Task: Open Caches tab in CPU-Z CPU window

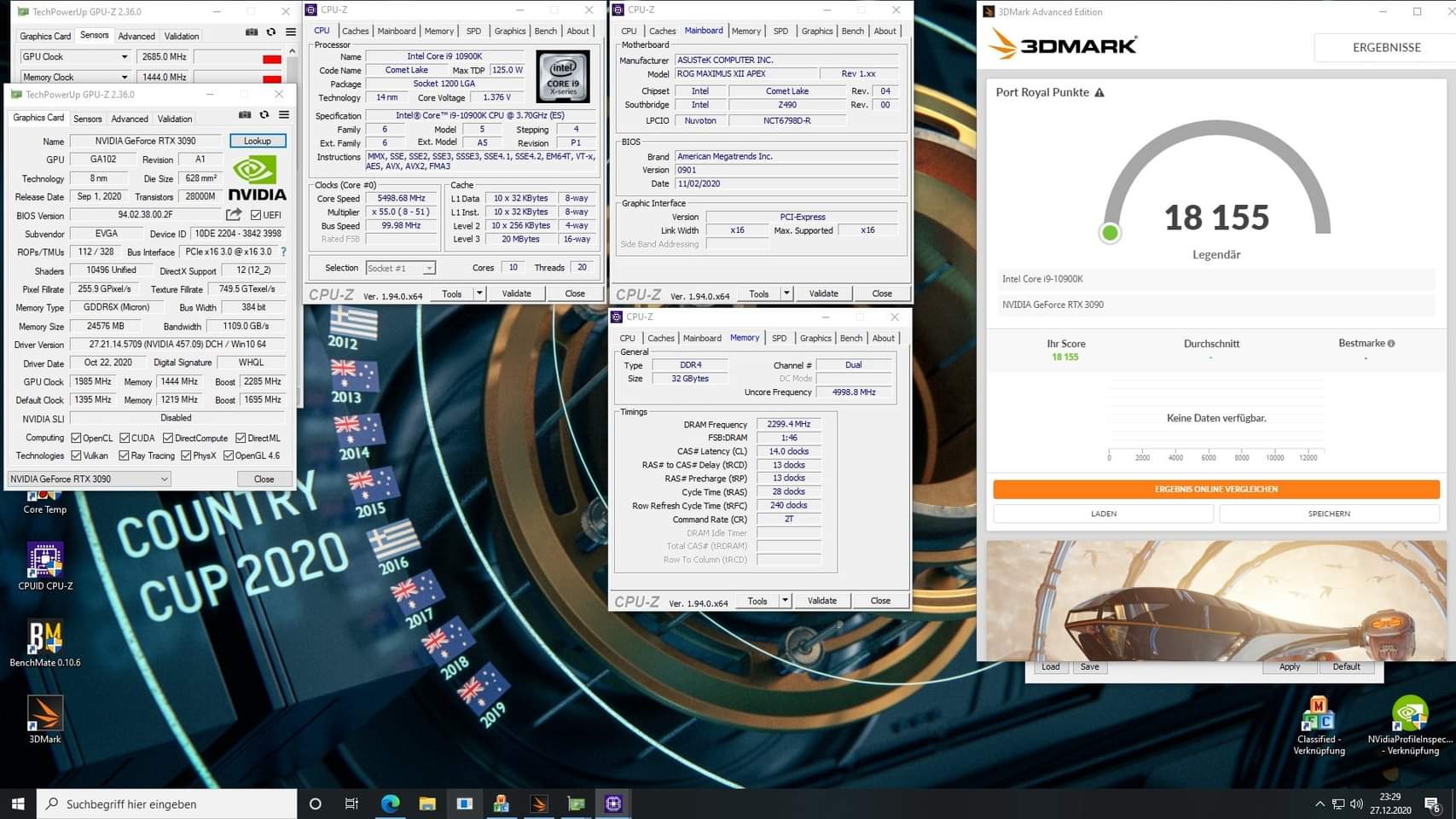Action: [x=356, y=31]
